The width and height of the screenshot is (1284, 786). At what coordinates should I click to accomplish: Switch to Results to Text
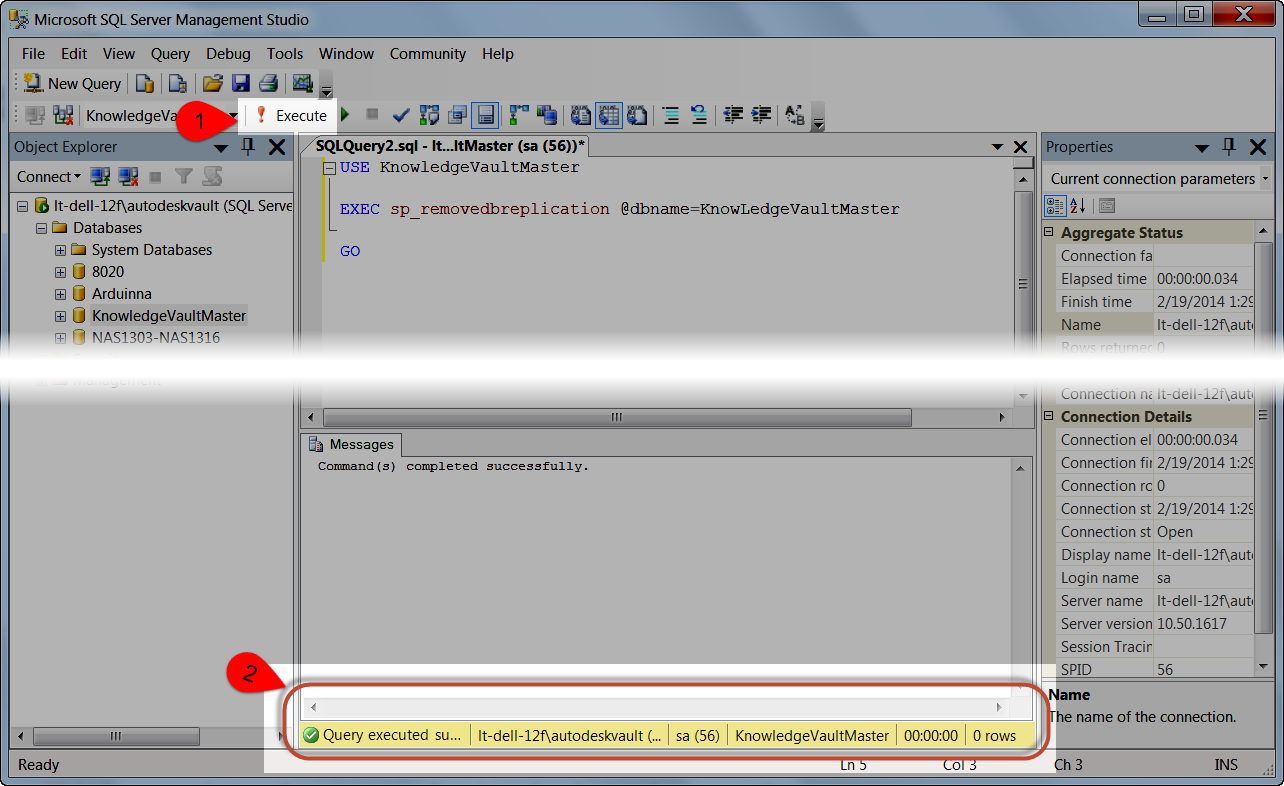click(581, 116)
